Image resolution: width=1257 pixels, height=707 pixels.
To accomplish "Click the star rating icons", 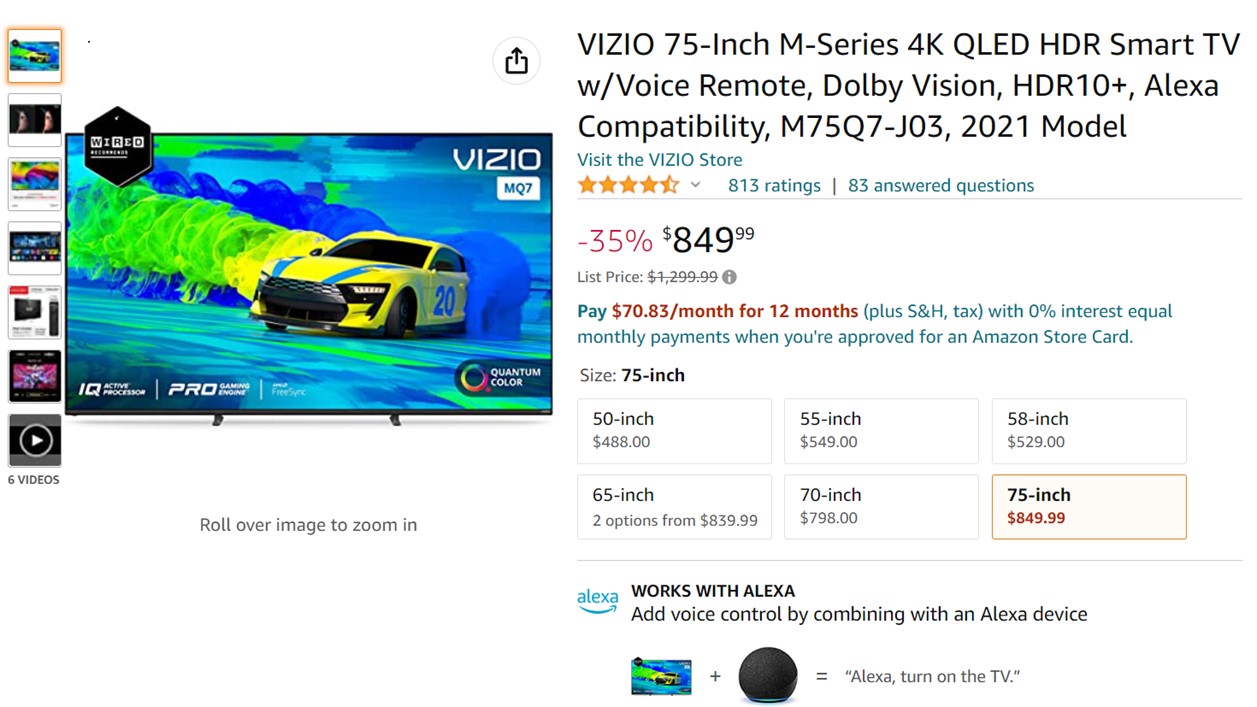I will click(627, 185).
